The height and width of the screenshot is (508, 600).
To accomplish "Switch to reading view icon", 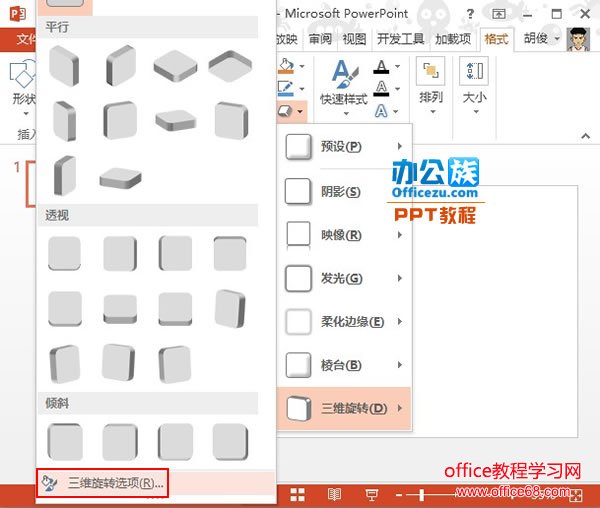I will (334, 495).
